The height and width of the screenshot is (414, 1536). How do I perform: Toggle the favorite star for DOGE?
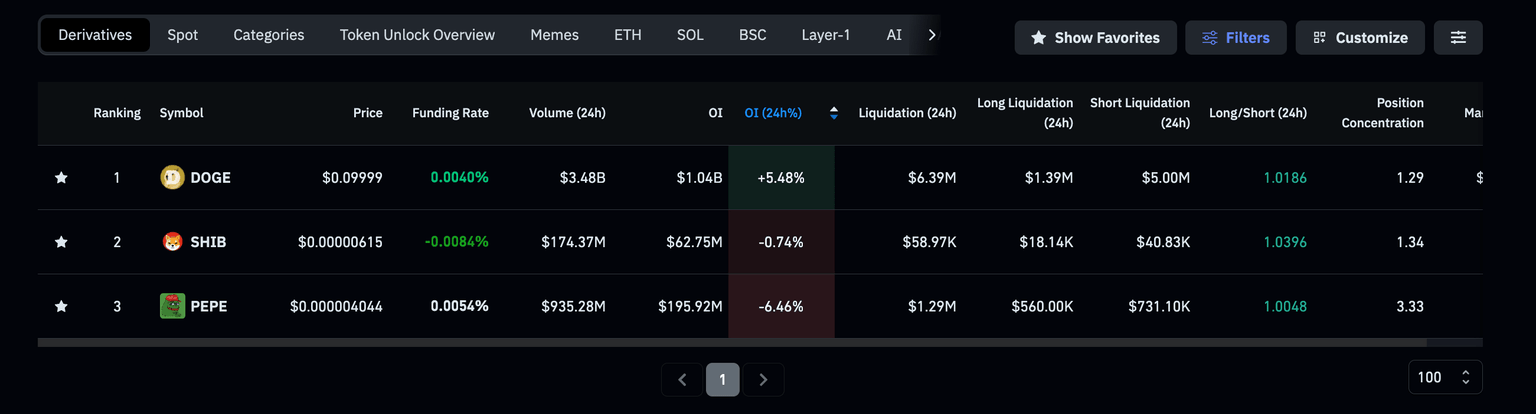tap(61, 178)
